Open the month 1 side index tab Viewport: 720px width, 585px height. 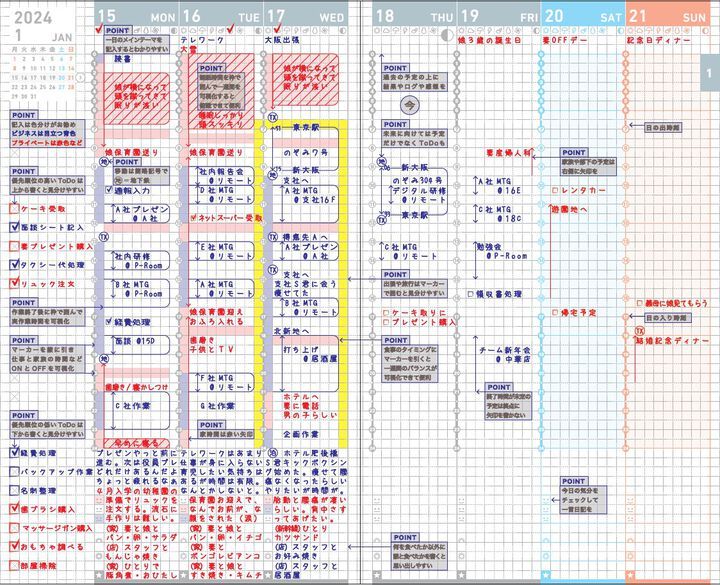710,73
